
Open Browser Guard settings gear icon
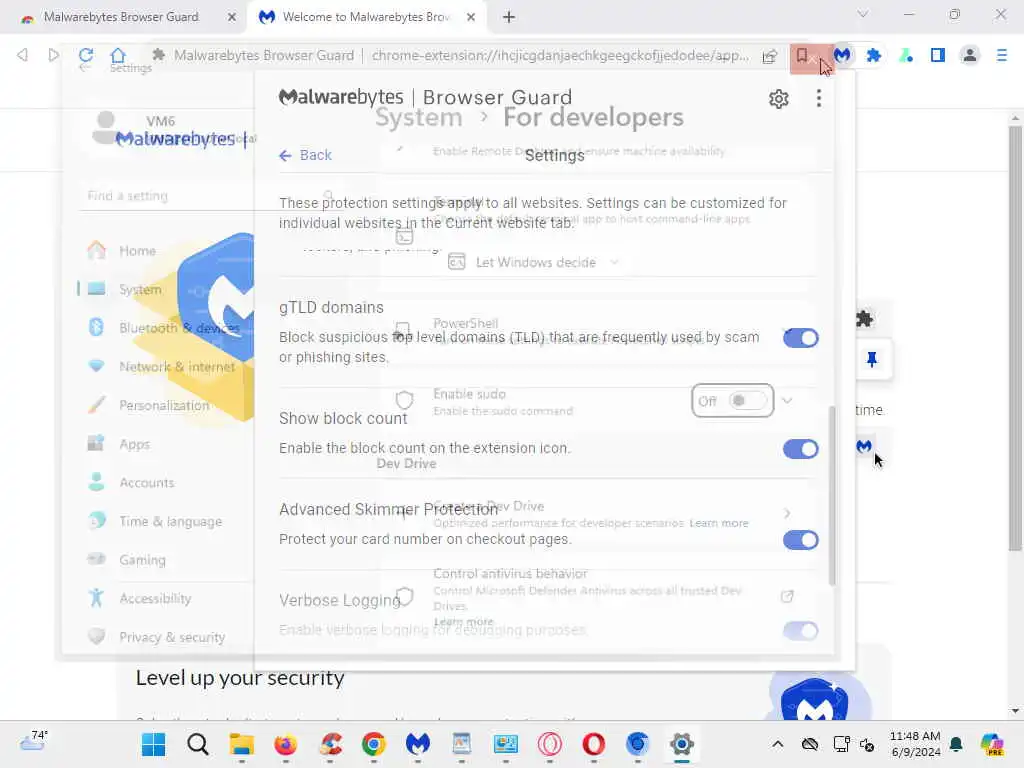pos(778,99)
